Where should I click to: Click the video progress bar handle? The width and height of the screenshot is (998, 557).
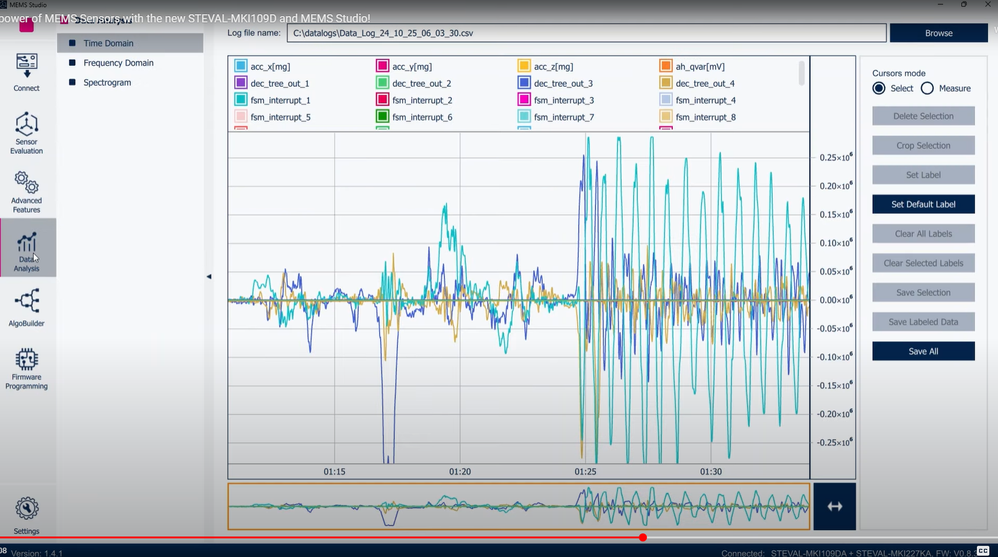coord(643,538)
